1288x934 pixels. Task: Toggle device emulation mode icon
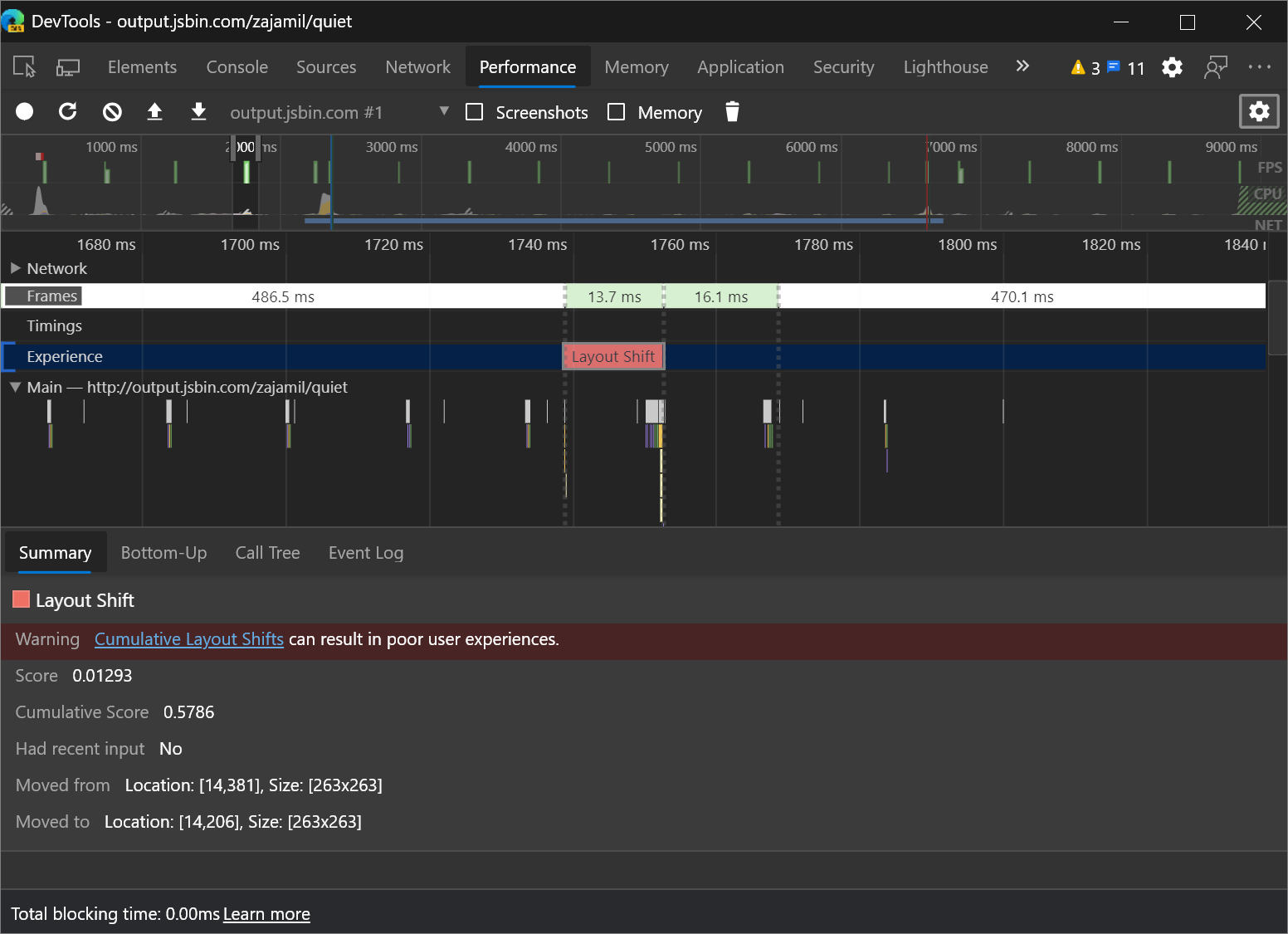(68, 67)
